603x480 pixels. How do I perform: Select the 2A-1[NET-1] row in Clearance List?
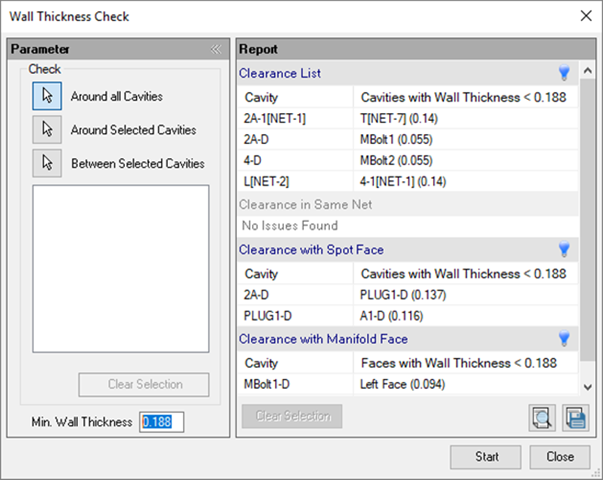[298, 116]
